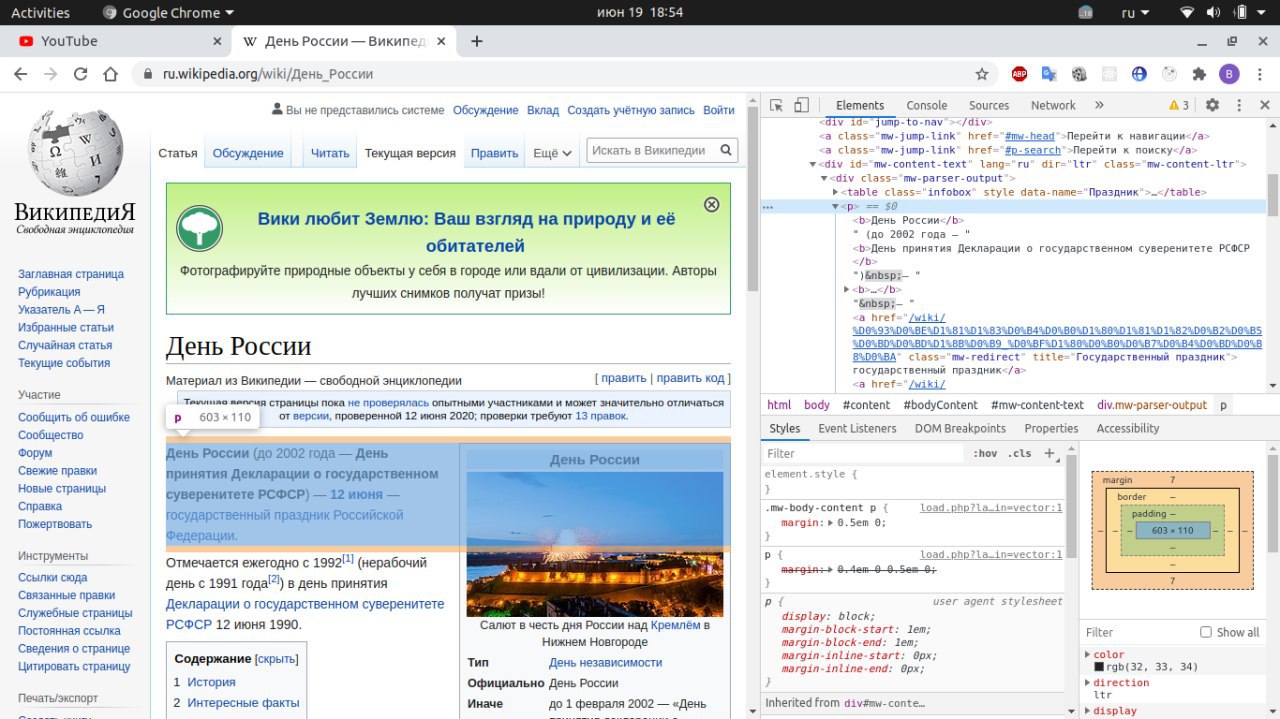This screenshot has height=719, width=1280.
Task: Open the blue globe extension
Action: point(1139,74)
